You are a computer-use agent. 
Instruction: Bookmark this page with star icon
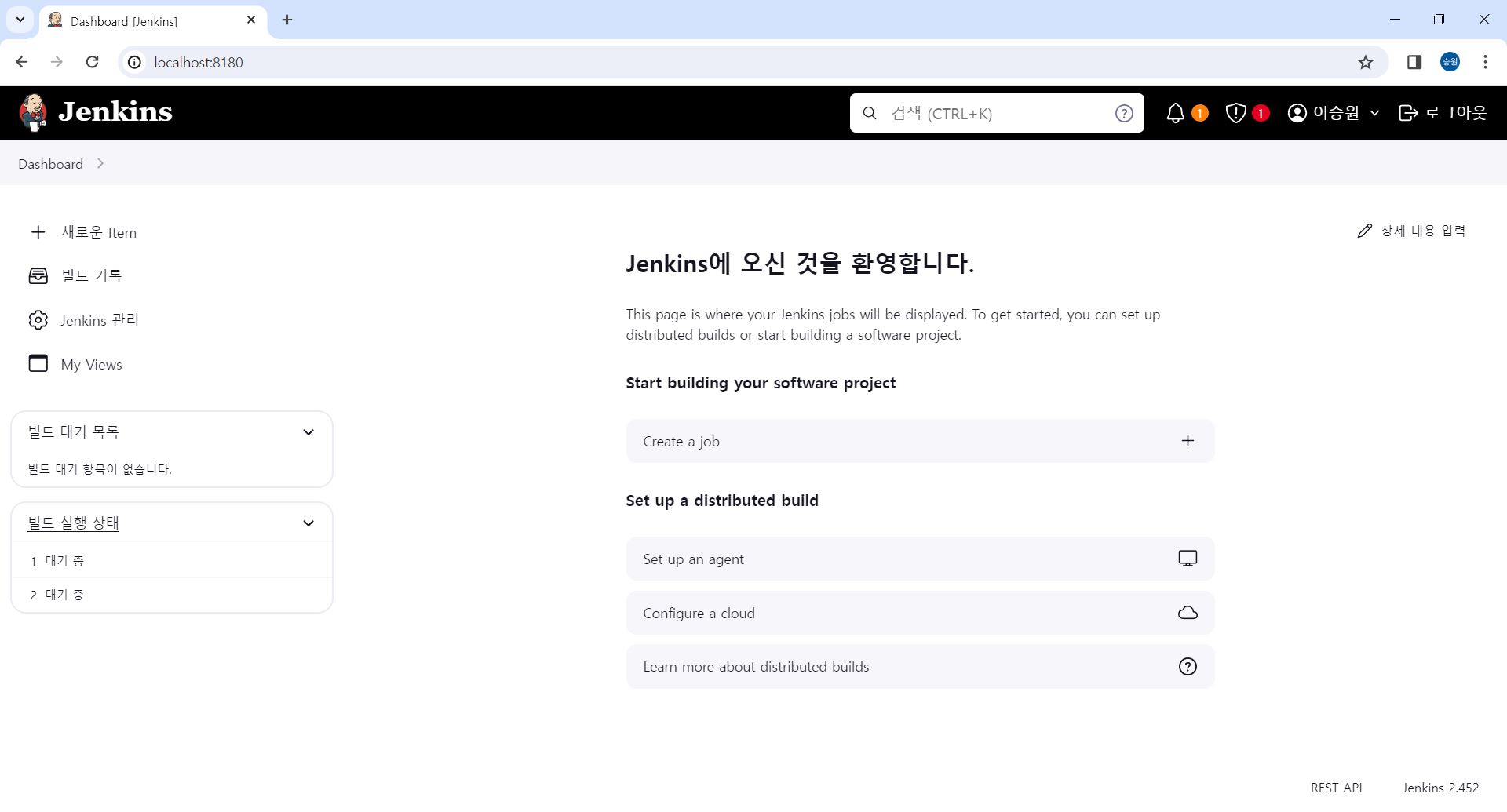click(x=1366, y=62)
